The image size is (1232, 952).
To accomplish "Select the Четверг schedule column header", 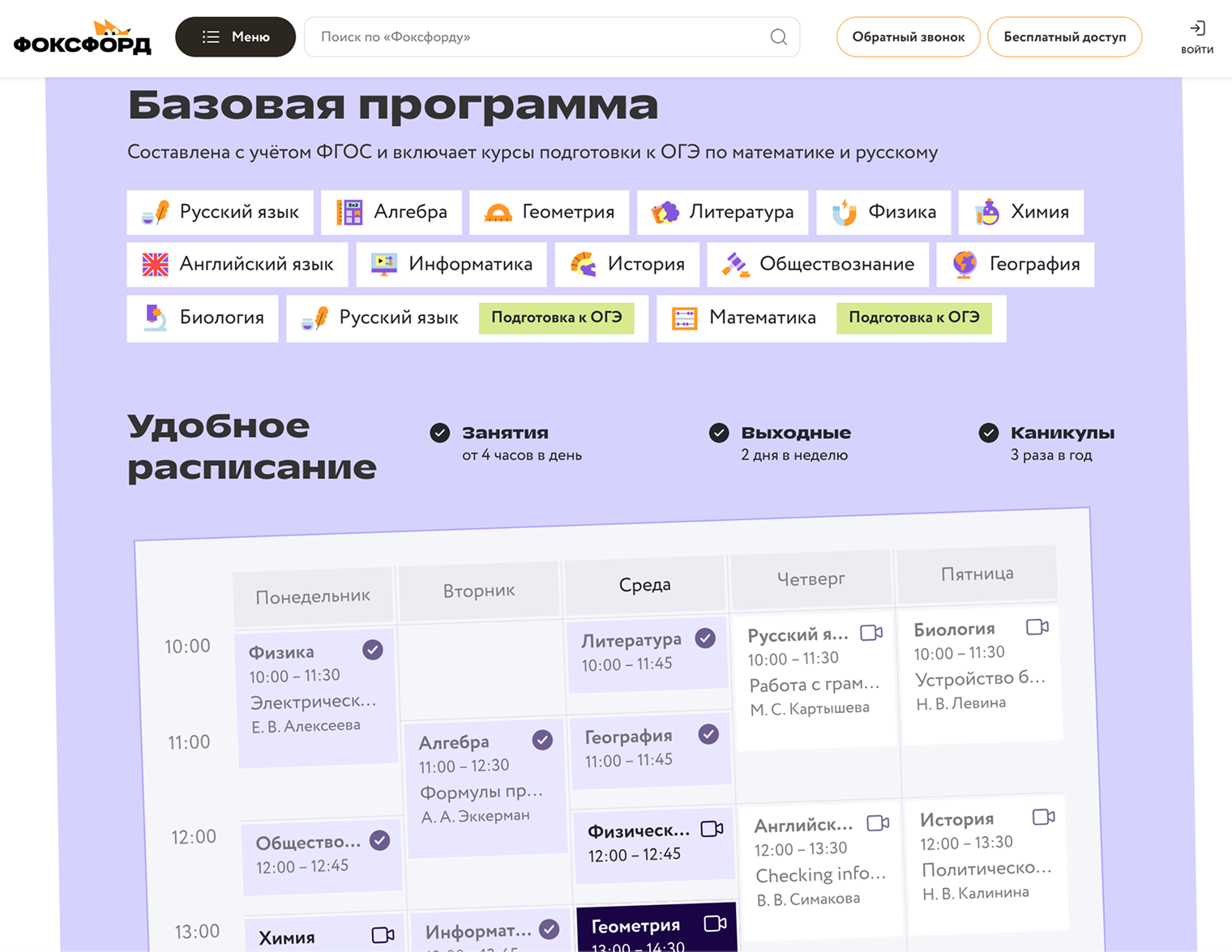I will pyautogui.click(x=811, y=578).
